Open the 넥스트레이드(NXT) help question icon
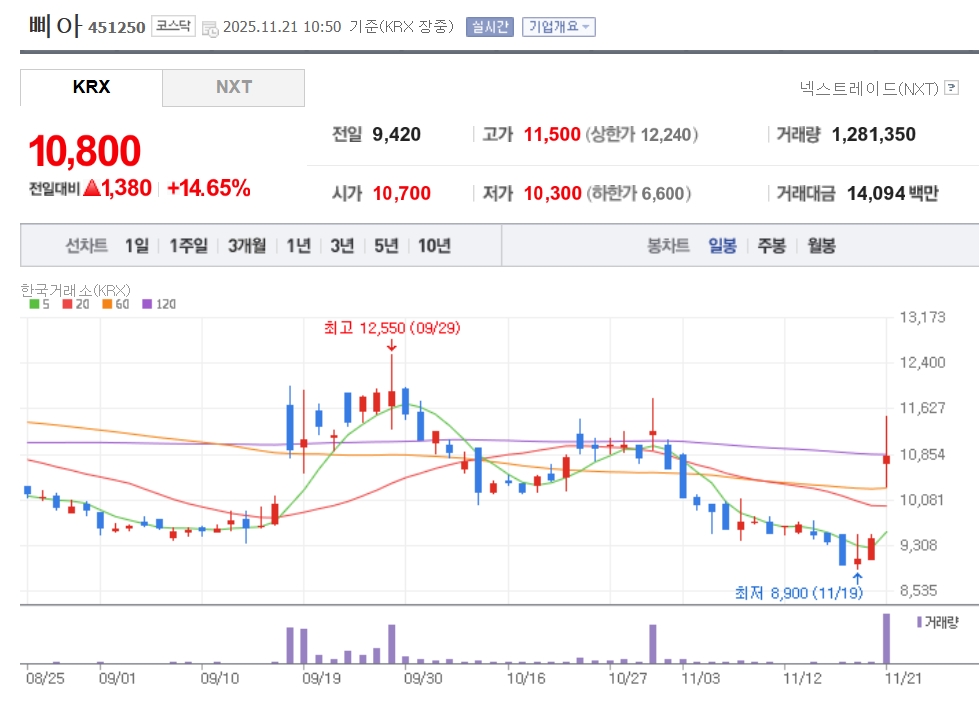 coord(952,87)
